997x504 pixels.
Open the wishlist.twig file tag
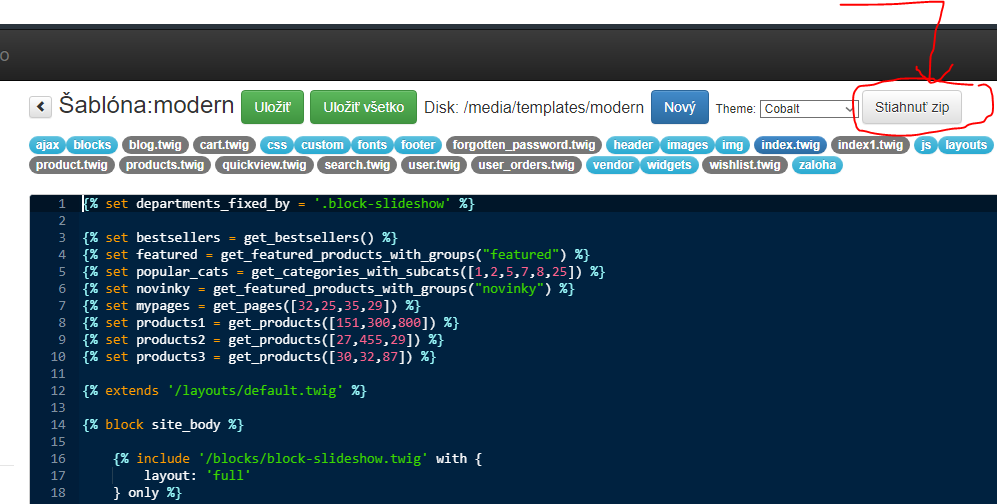[x=745, y=165]
